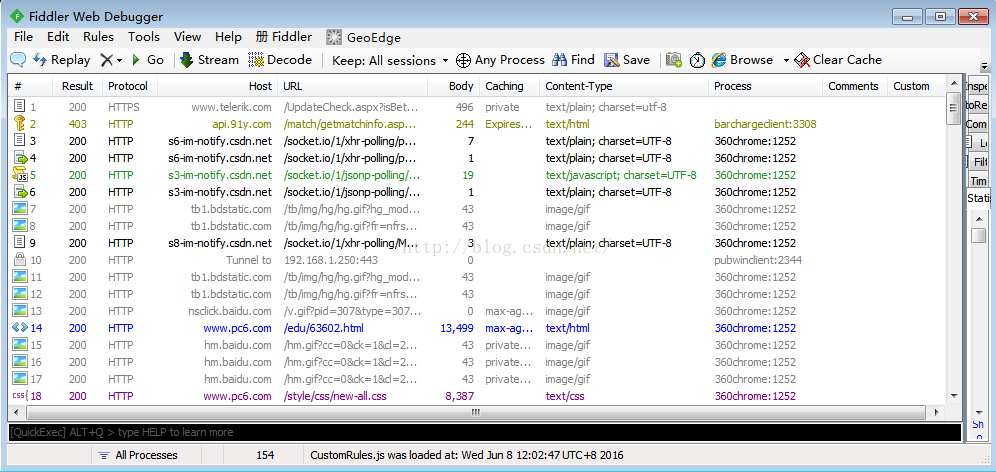Open Find sessions binoculars button

[573, 60]
